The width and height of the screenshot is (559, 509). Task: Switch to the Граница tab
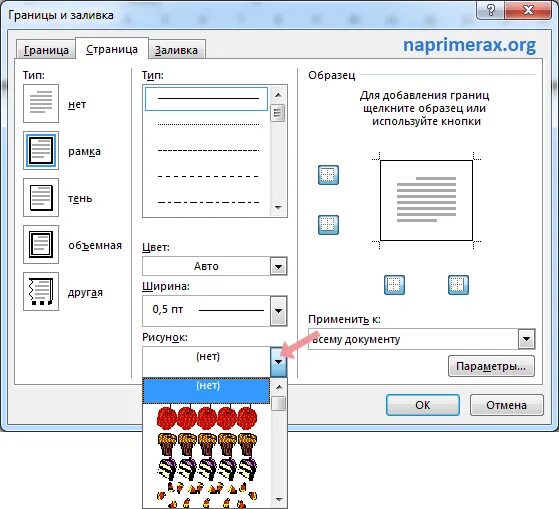[46, 50]
